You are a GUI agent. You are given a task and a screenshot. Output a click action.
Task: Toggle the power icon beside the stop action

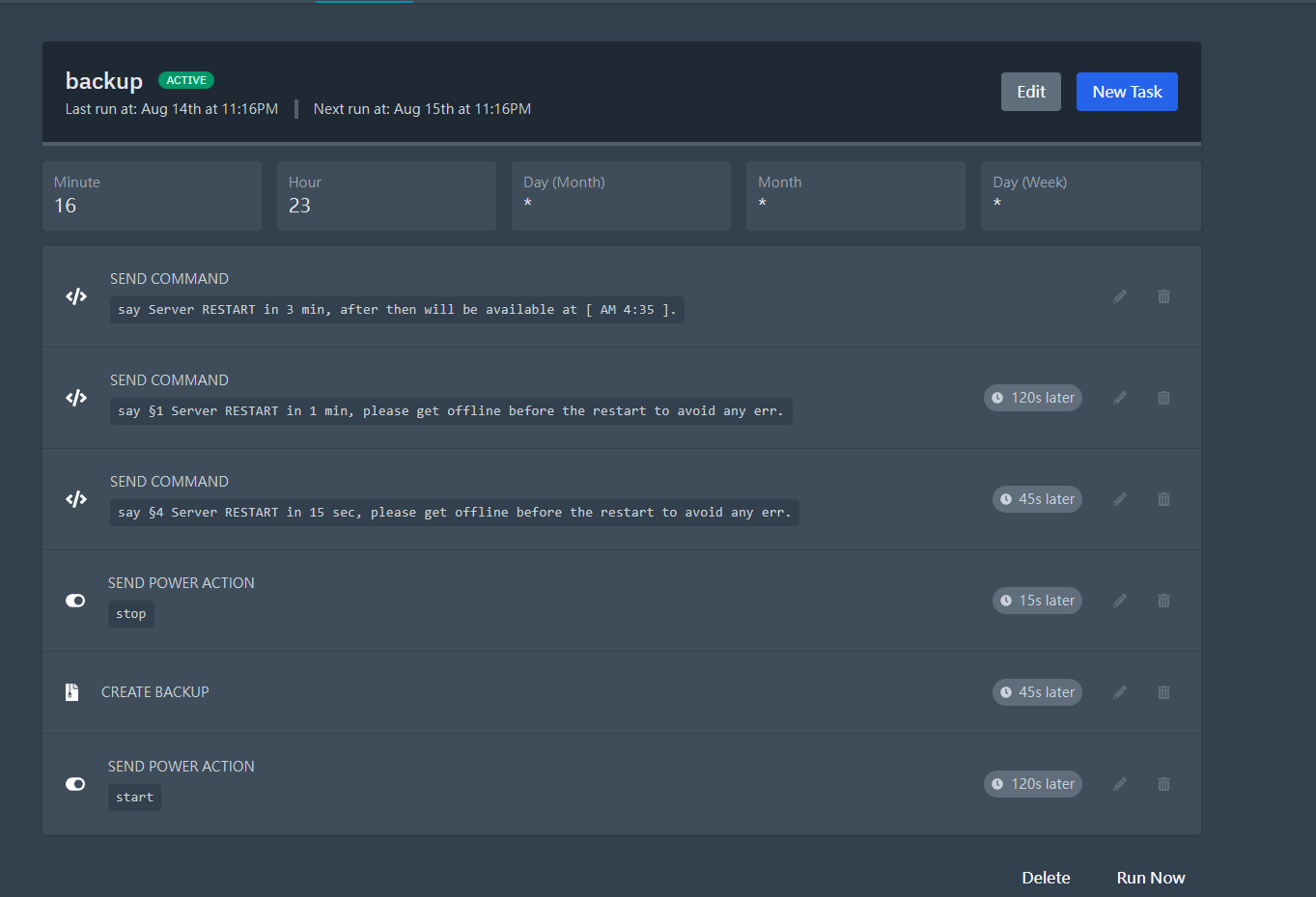(x=74, y=600)
